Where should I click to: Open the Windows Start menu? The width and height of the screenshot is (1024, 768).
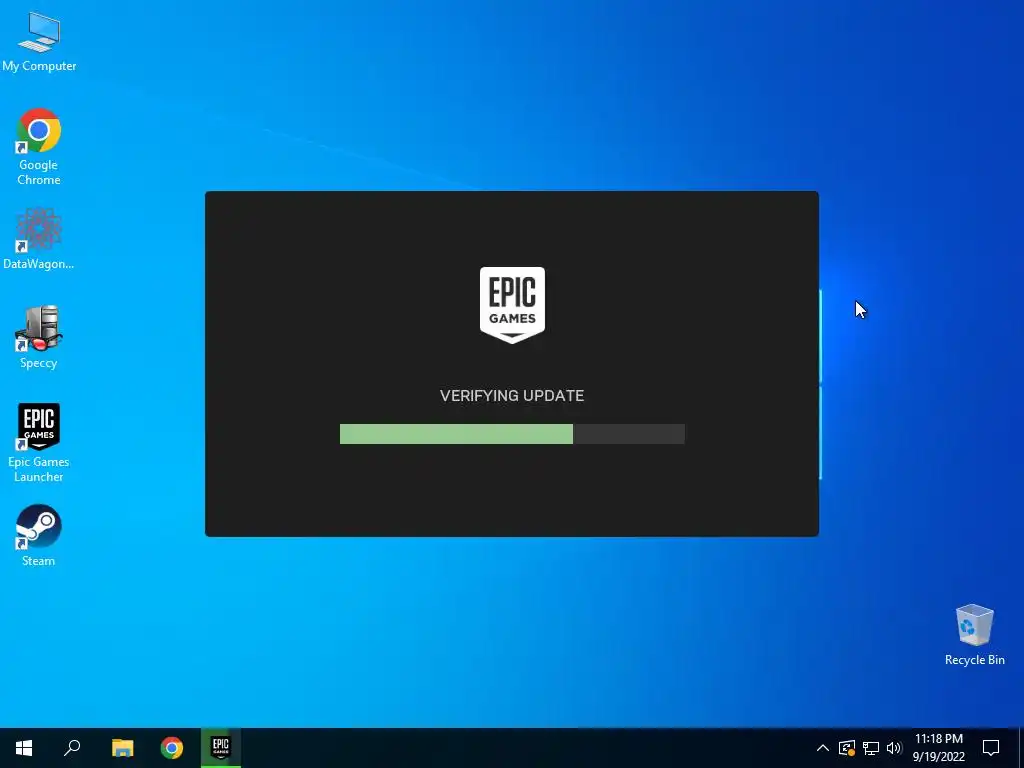[24, 748]
